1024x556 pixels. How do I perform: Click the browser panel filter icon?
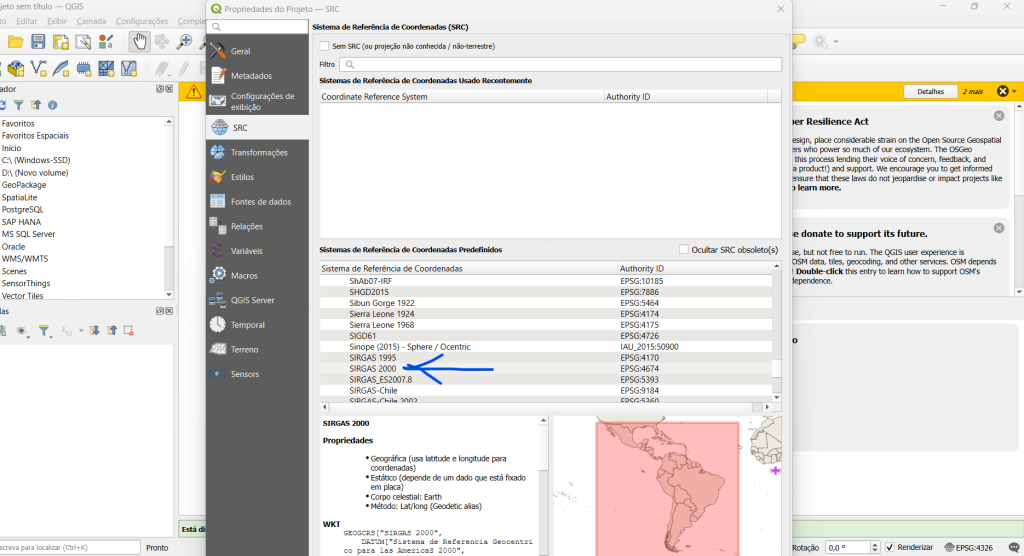18,105
